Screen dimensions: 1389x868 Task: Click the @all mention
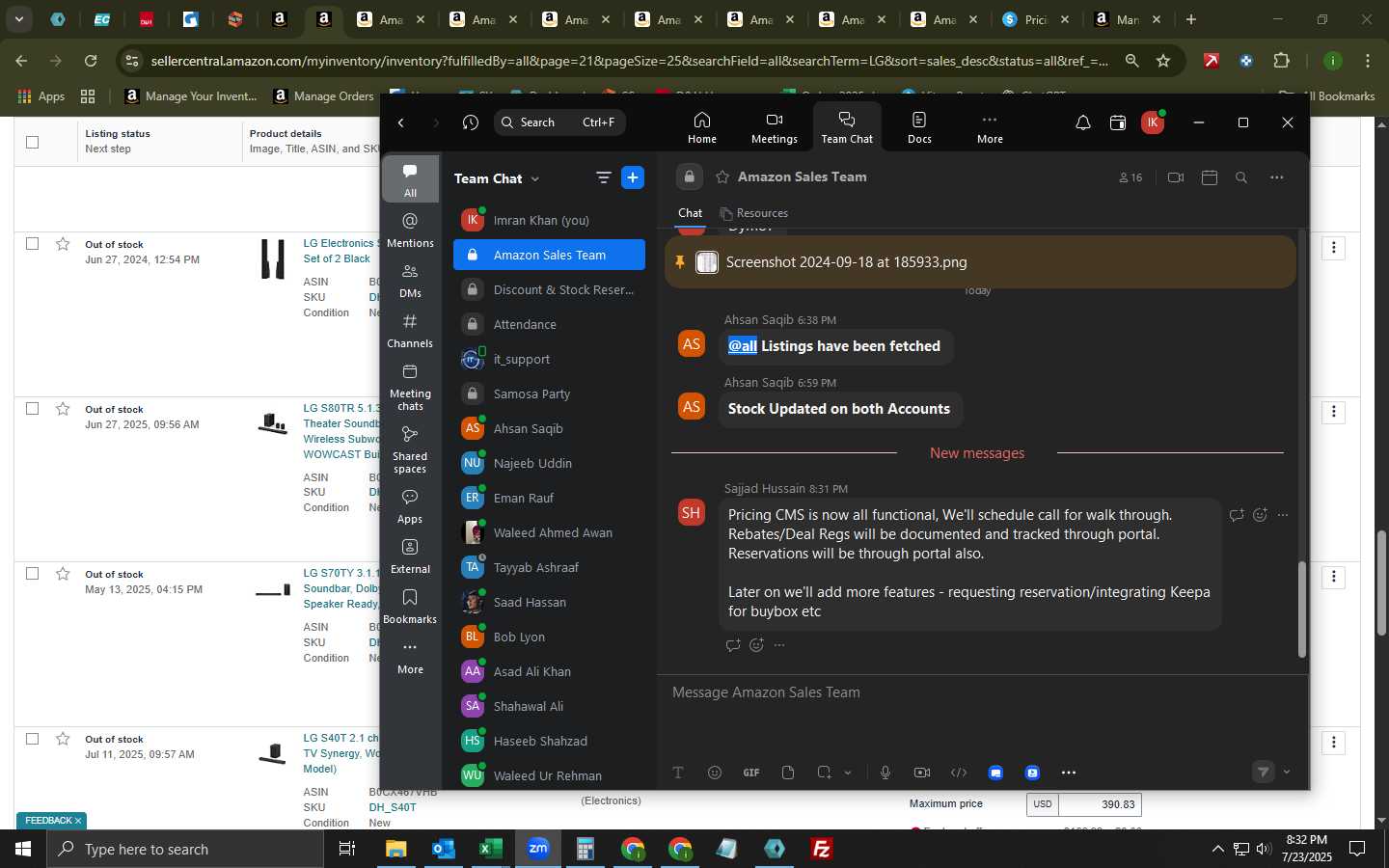click(742, 346)
